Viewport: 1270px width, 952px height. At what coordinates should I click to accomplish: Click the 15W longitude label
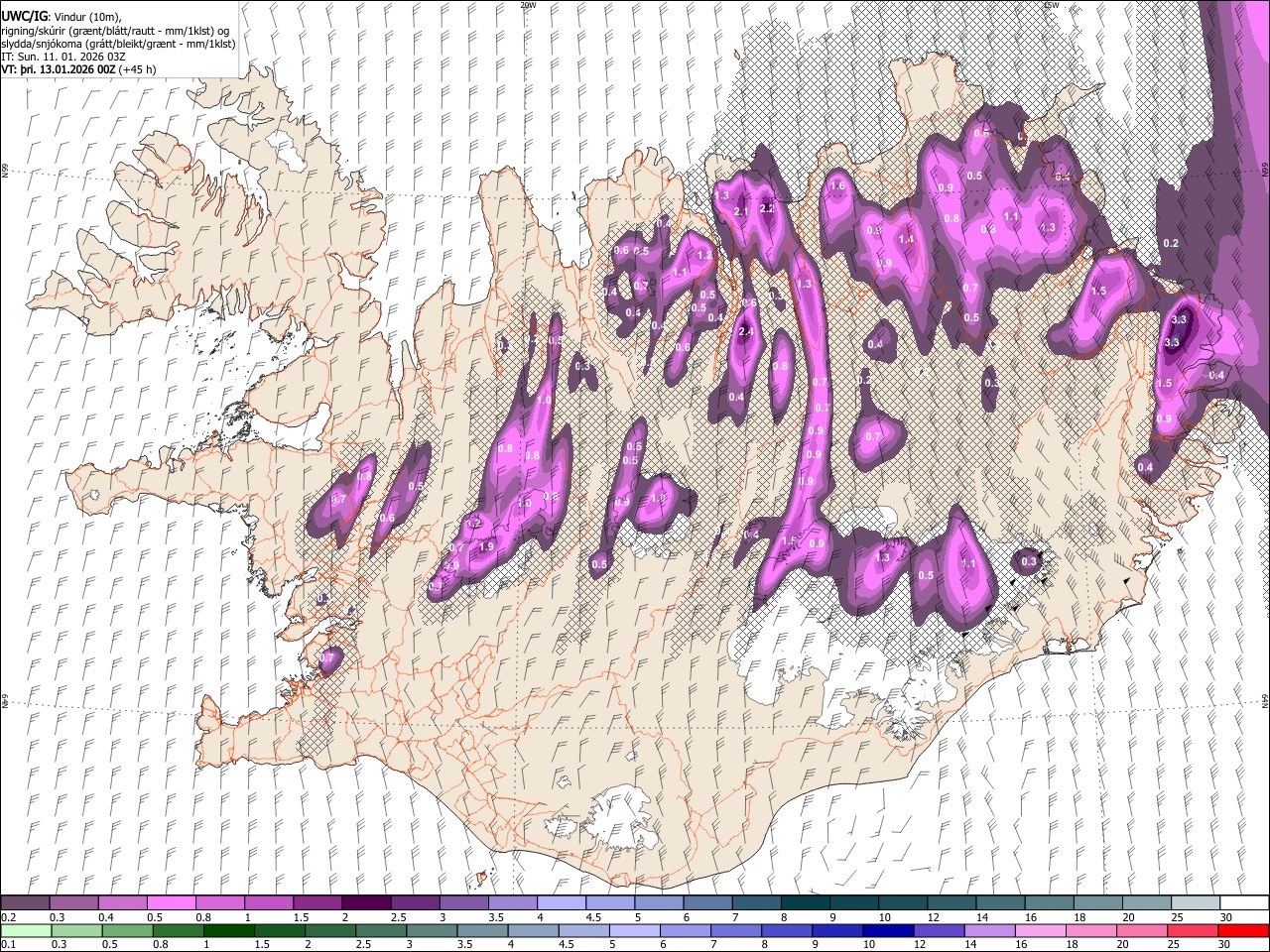[x=1051, y=5]
